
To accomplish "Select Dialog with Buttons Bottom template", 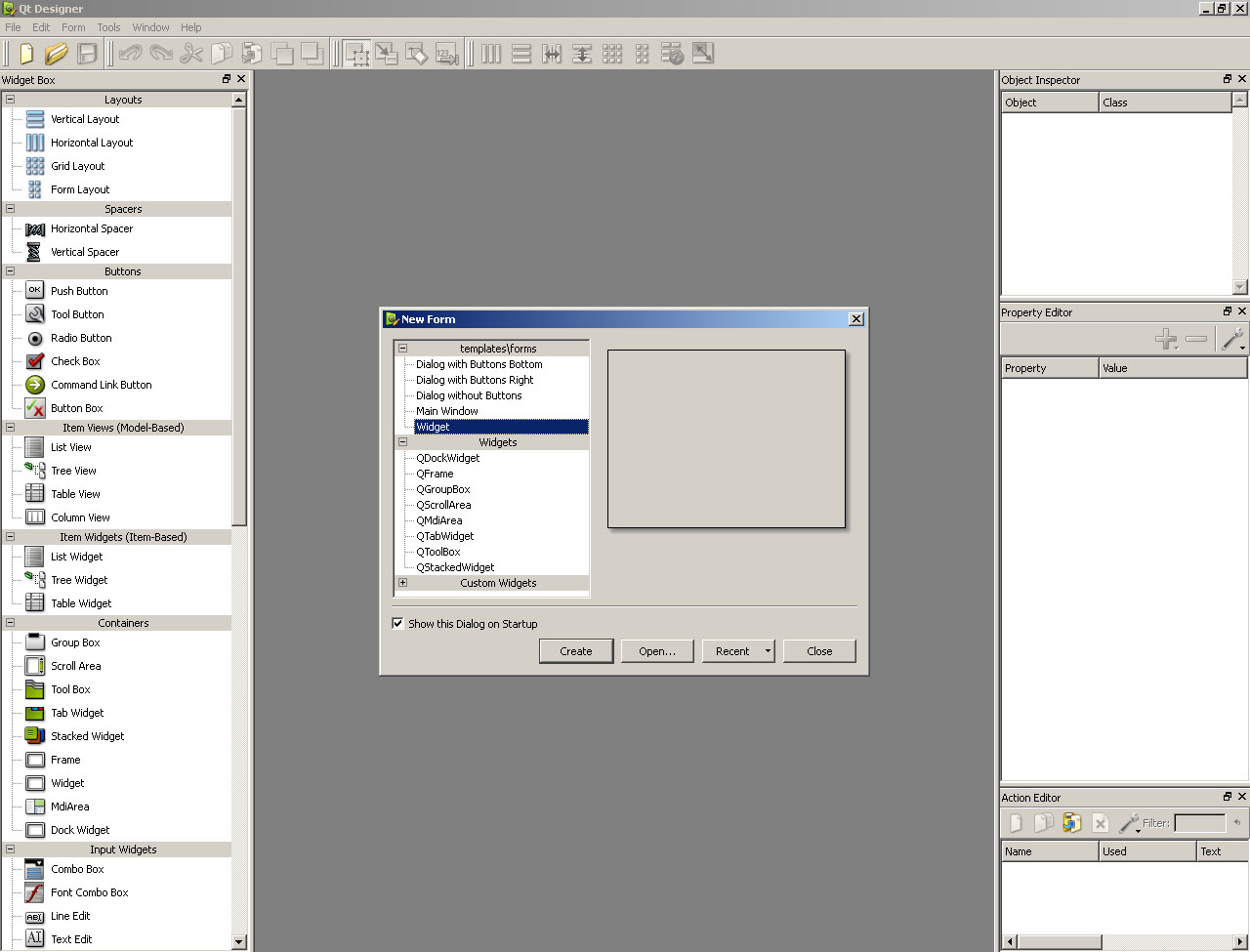I will click(x=479, y=364).
